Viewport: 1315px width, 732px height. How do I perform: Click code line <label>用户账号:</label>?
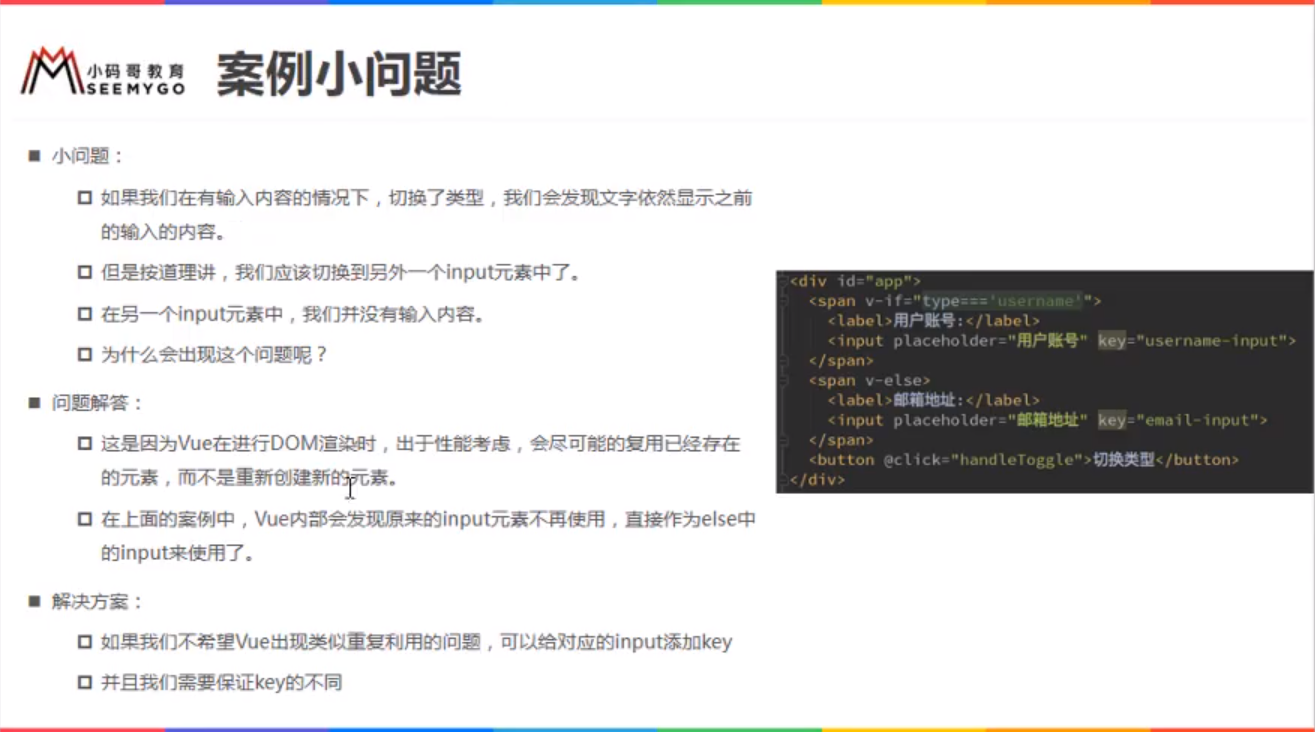click(x=933, y=321)
